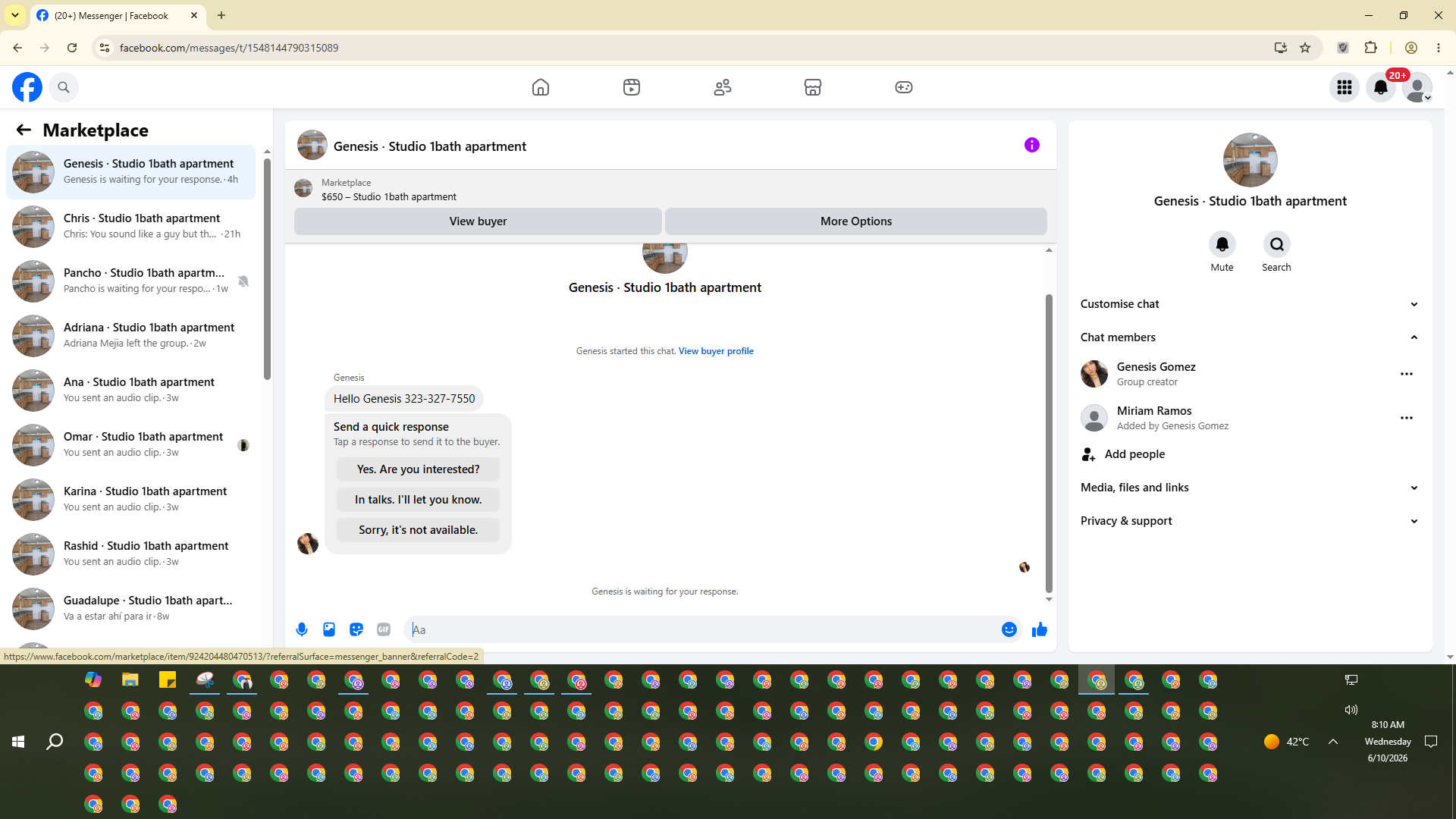Open the Friends icon in top navigation
Image resolution: width=1456 pixels, height=819 pixels.
click(x=723, y=87)
